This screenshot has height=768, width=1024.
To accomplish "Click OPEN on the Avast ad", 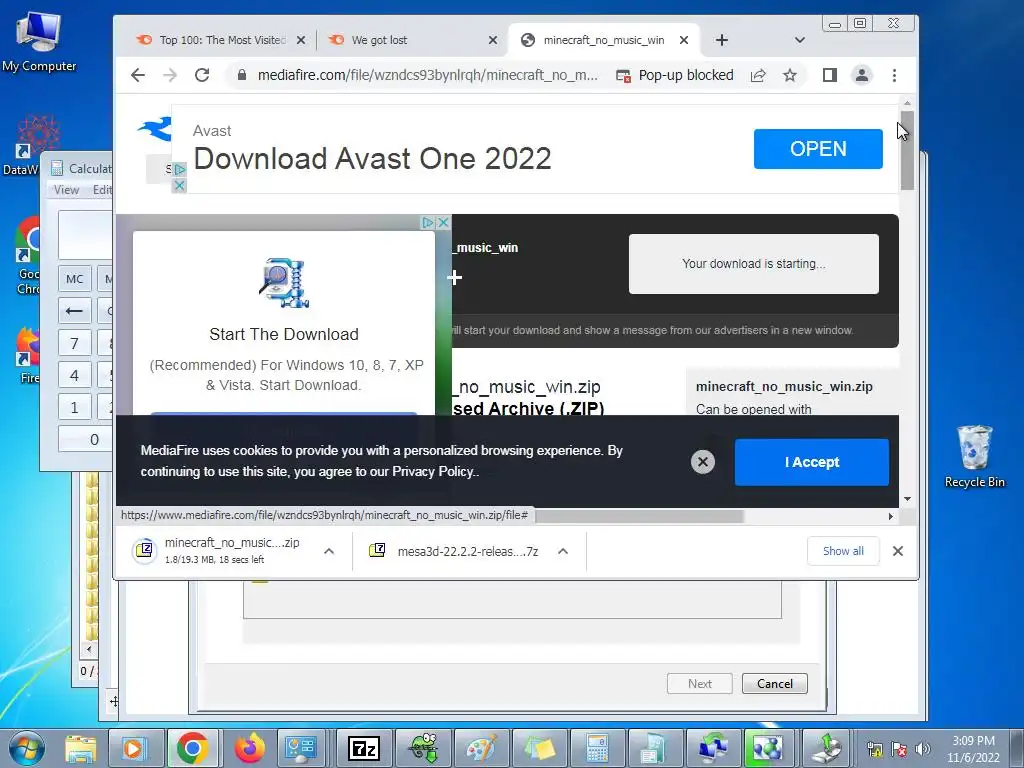I will coord(818,149).
